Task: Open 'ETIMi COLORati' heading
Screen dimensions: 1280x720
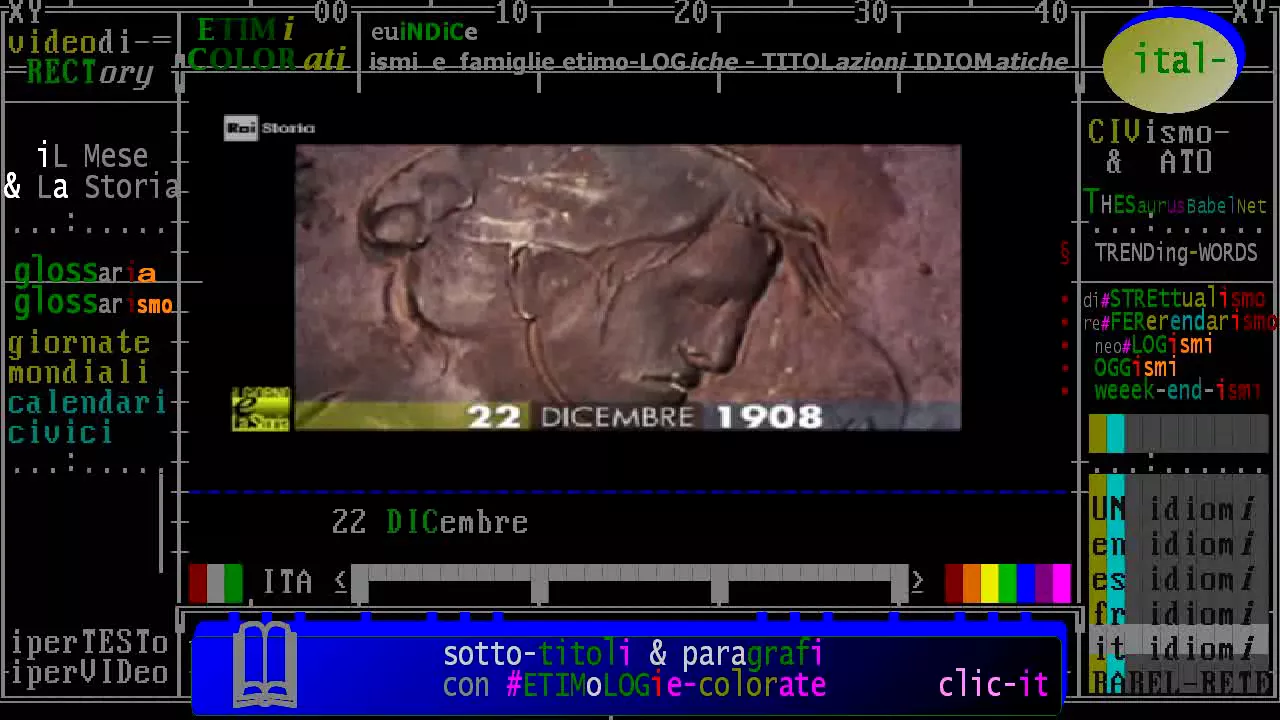Action: coord(267,45)
